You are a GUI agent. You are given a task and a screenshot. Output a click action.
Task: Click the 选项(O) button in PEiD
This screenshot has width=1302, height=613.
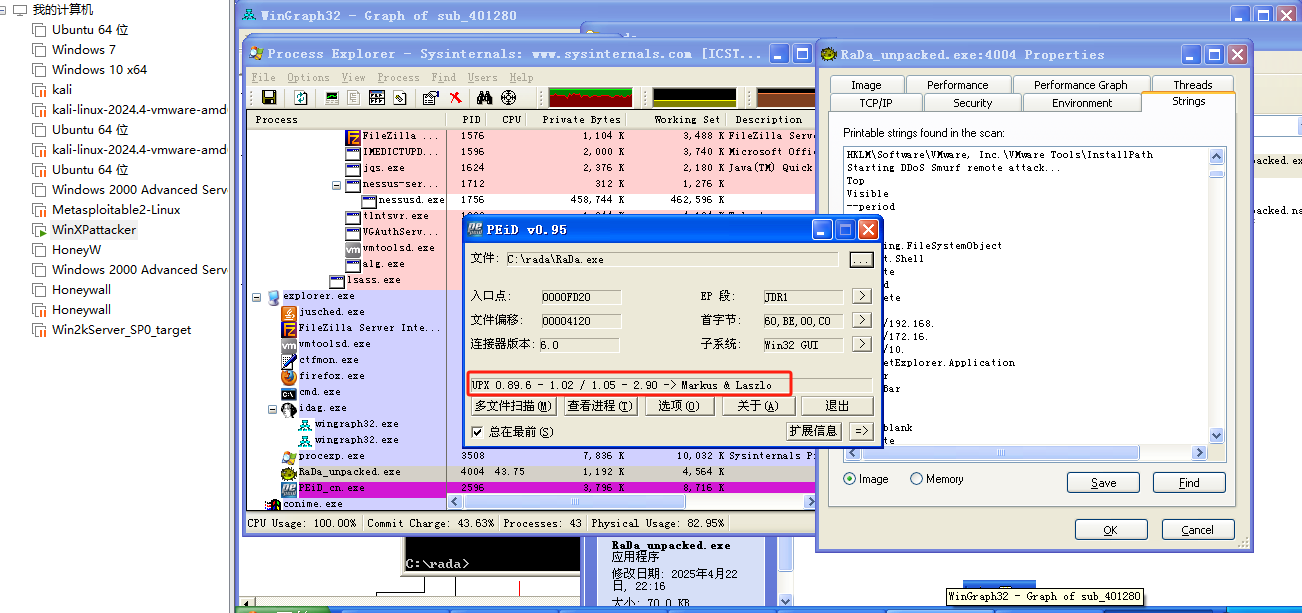[678, 406]
